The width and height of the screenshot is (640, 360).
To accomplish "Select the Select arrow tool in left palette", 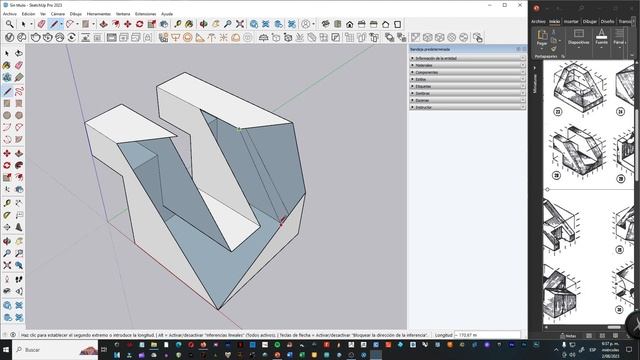I will pyautogui.click(x=7, y=53).
